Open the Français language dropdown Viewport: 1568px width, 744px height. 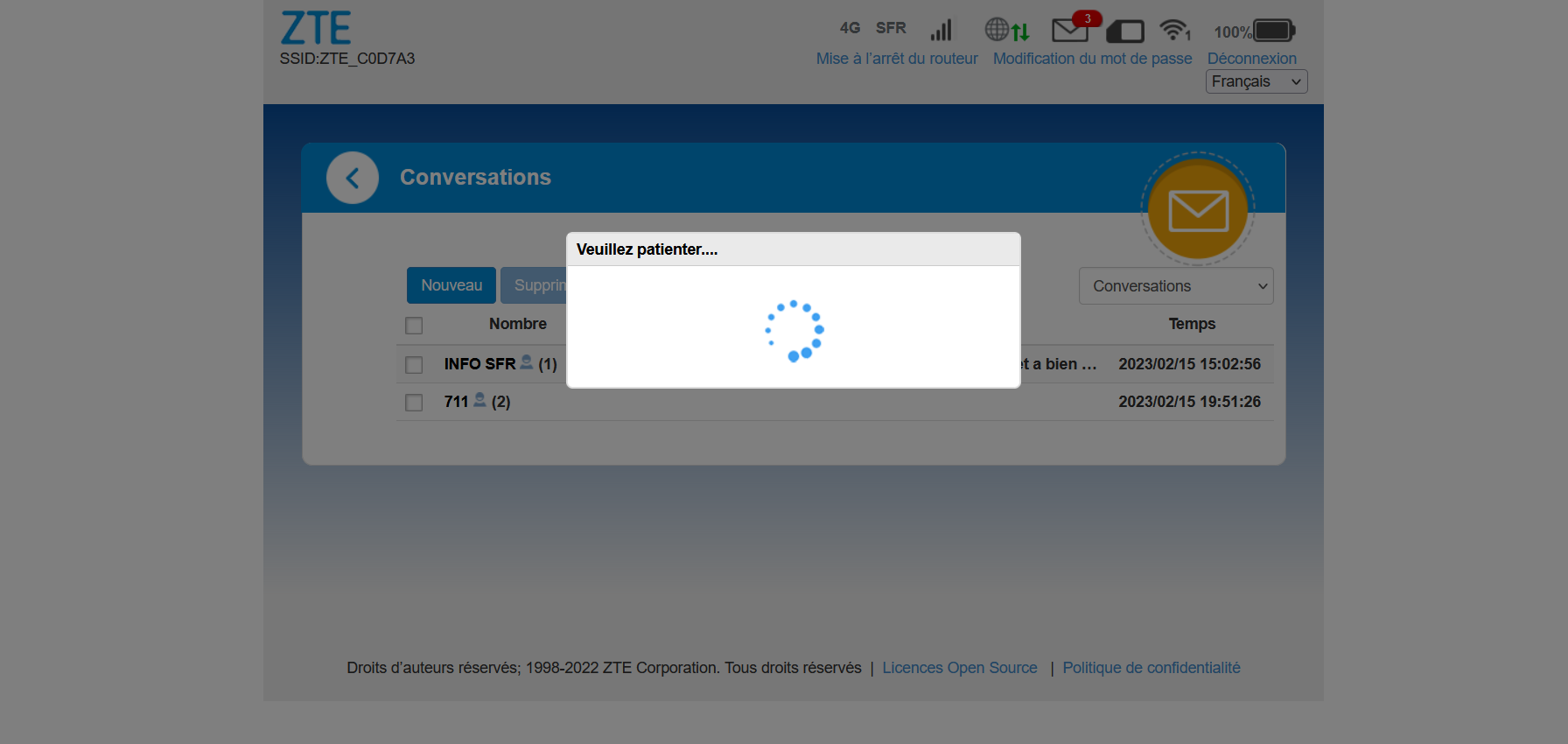click(x=1256, y=81)
